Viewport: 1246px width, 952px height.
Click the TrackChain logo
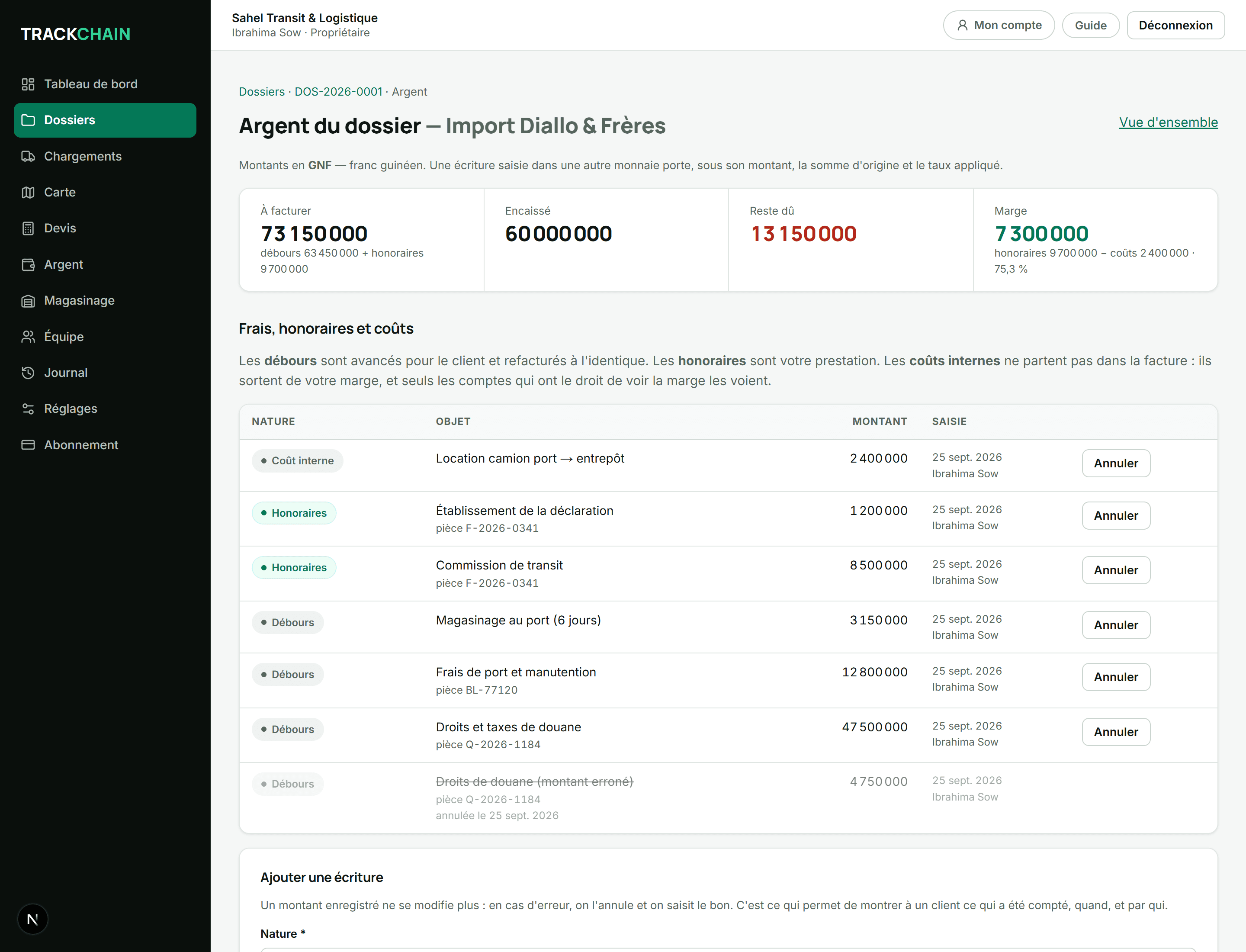click(75, 34)
